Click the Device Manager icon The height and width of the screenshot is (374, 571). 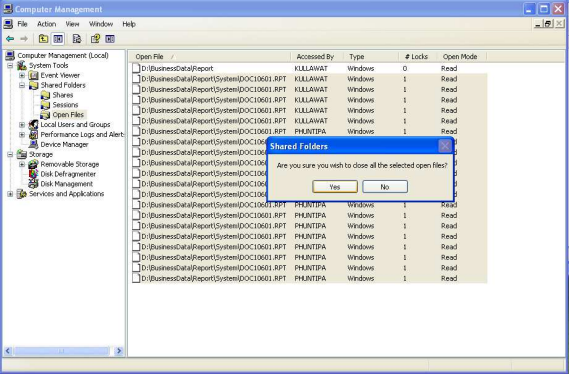coord(34,145)
